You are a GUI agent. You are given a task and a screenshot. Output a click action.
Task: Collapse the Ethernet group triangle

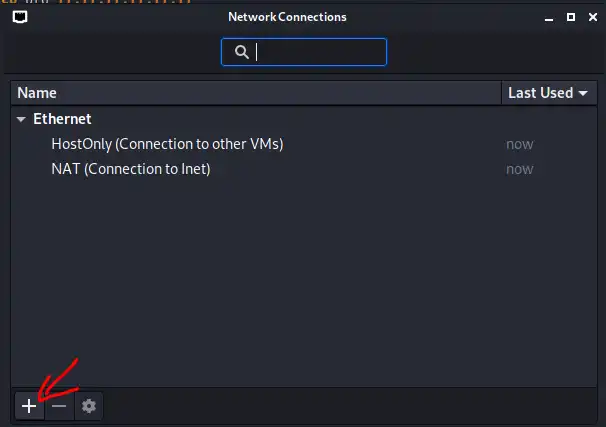(x=21, y=119)
